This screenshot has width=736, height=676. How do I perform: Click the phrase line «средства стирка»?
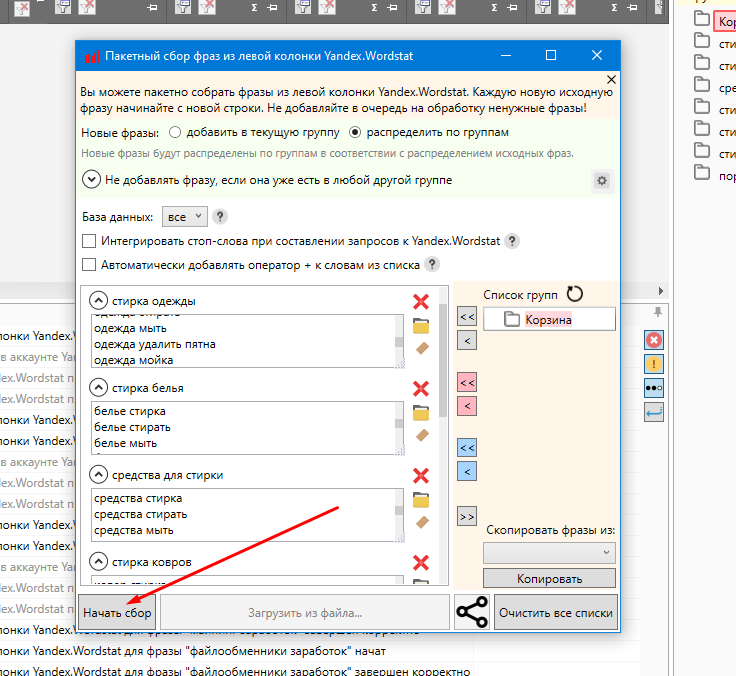tap(138, 498)
